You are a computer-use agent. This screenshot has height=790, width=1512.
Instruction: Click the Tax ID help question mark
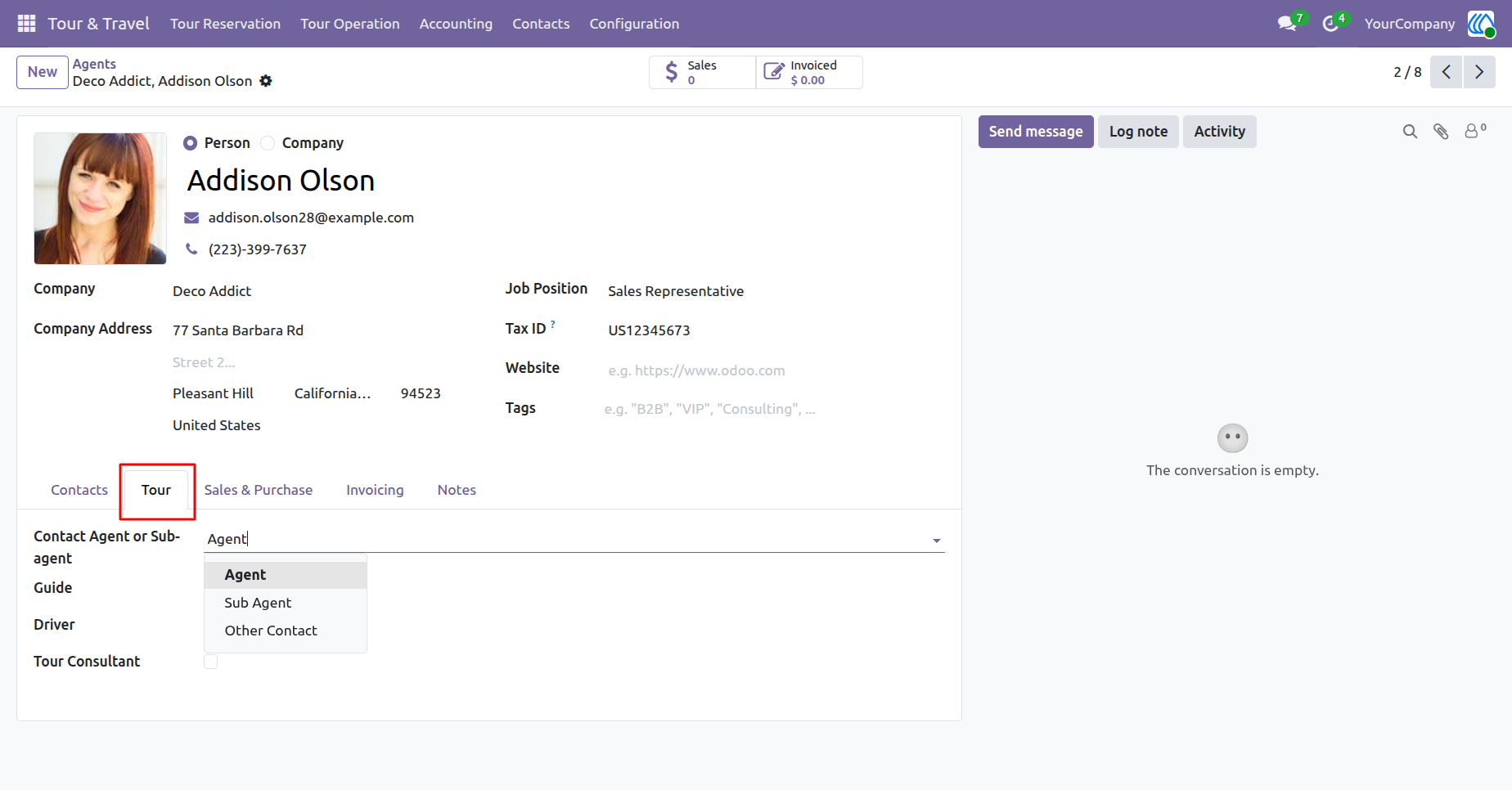pyautogui.click(x=553, y=325)
